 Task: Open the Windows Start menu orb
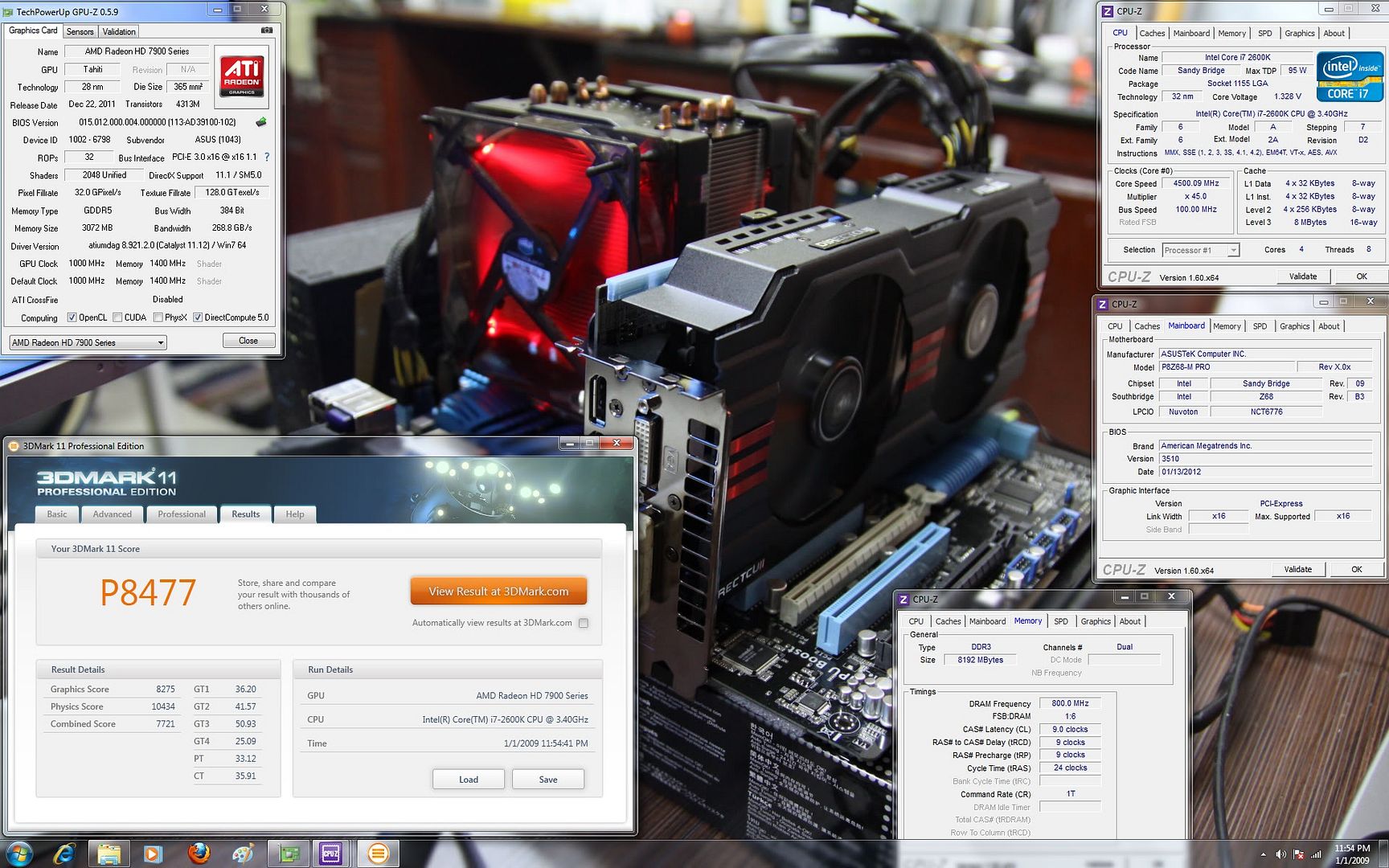(x=18, y=854)
